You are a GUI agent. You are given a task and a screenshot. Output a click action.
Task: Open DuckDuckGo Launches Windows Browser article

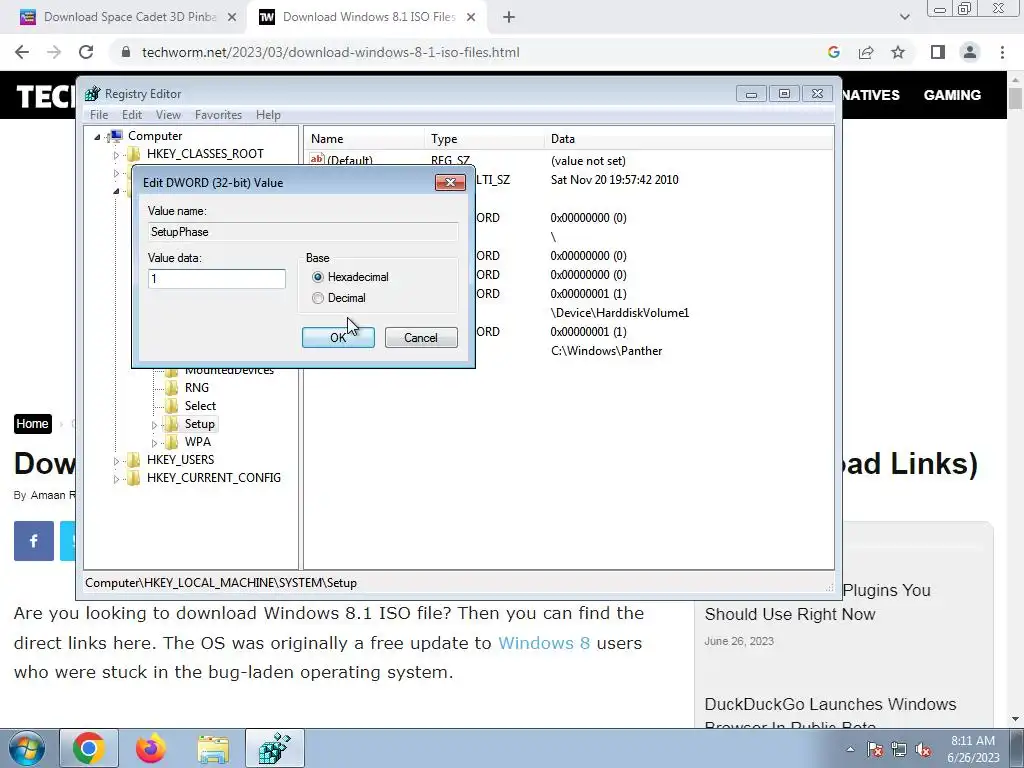[x=831, y=714]
